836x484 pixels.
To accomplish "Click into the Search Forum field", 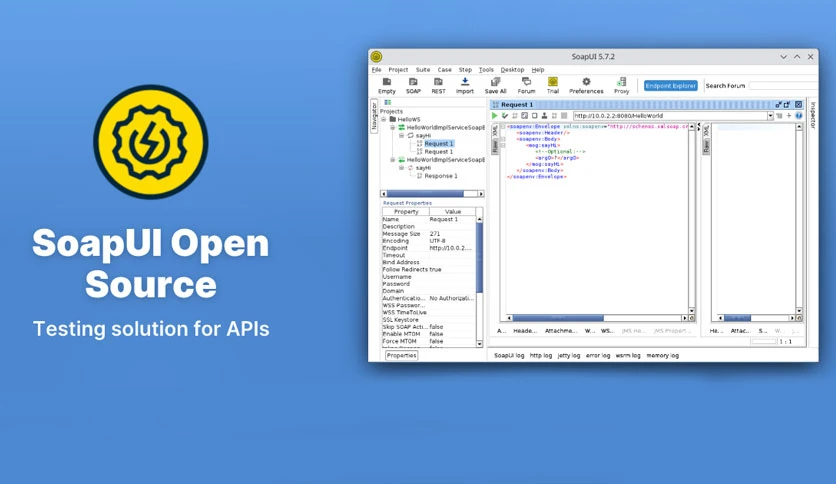I will (x=783, y=86).
